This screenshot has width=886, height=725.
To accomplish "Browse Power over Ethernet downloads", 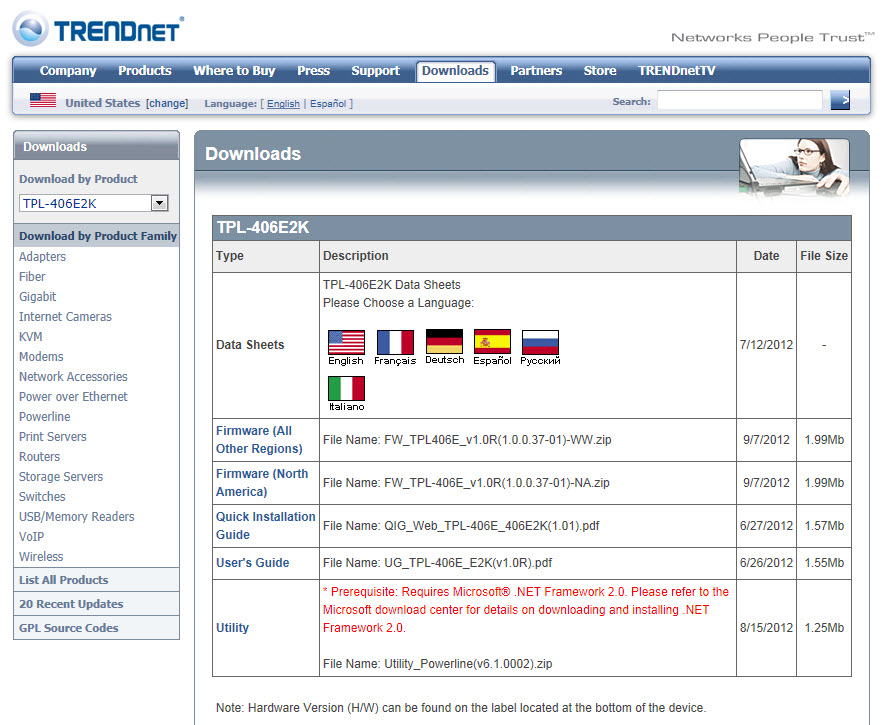I will (73, 397).
